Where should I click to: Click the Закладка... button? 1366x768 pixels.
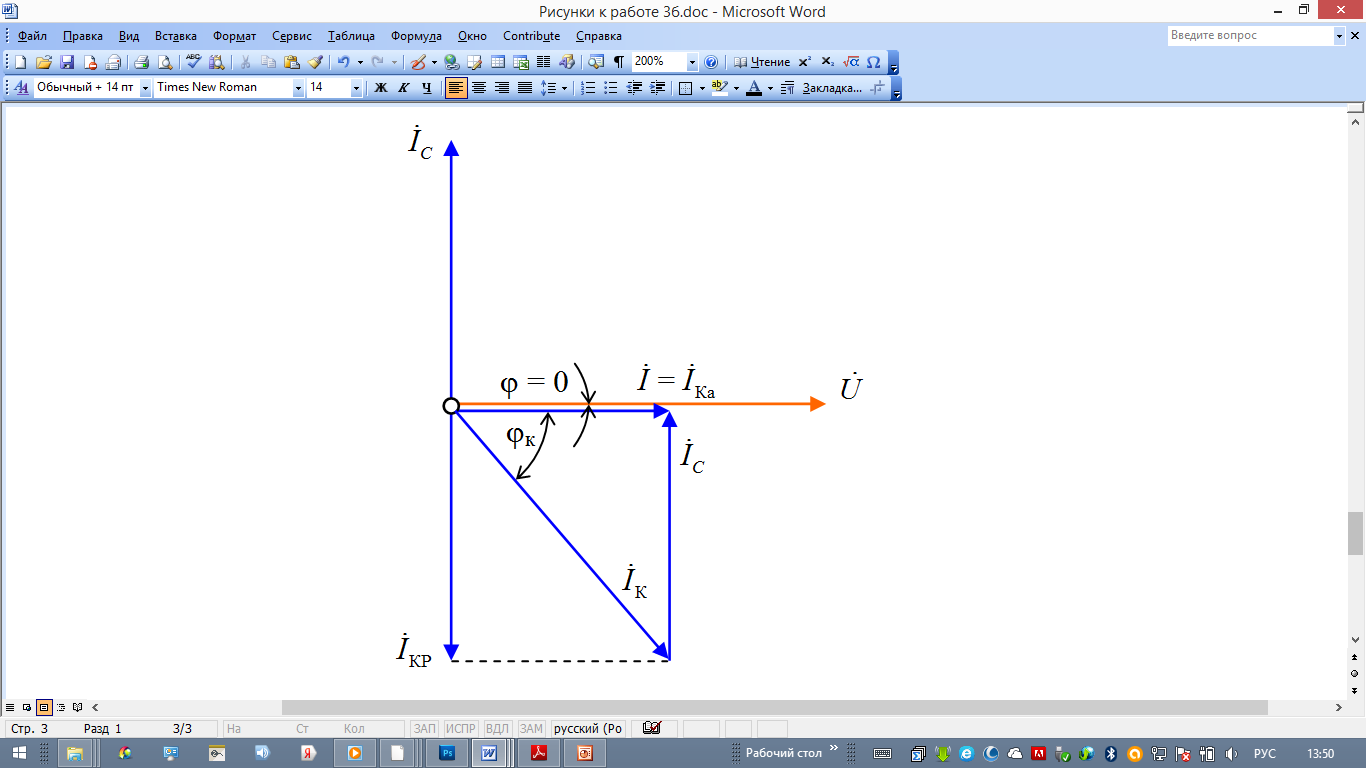click(x=832, y=88)
